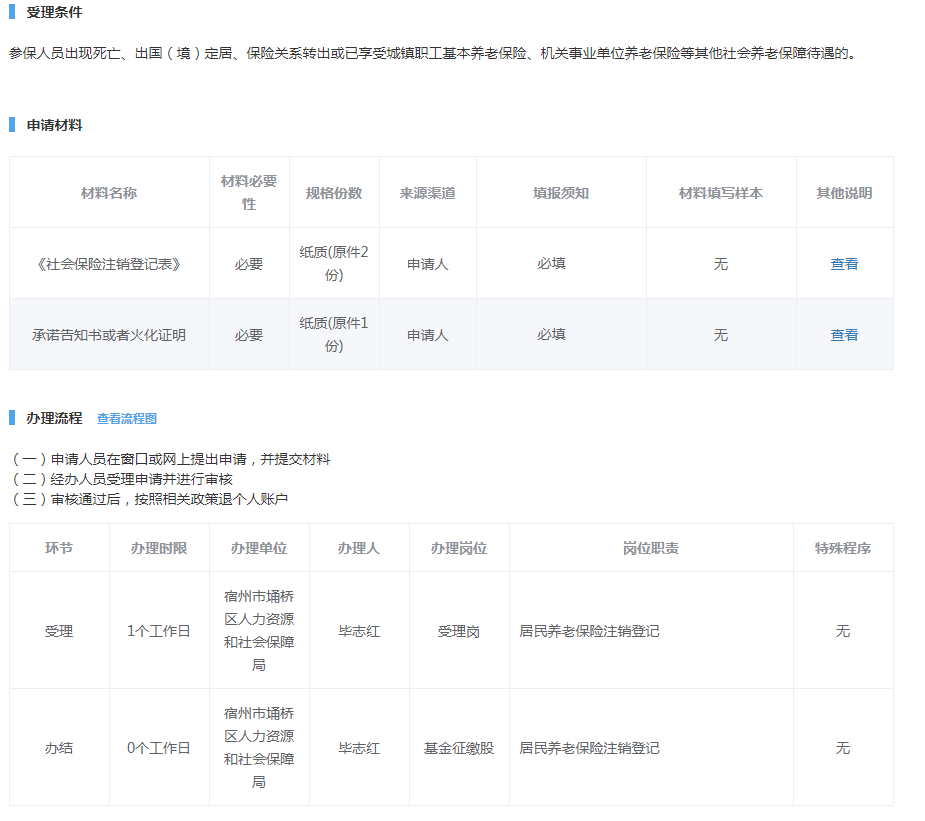Screen dimensions: 925x821
Task: Click the 其他说明 column header
Action: [844, 193]
